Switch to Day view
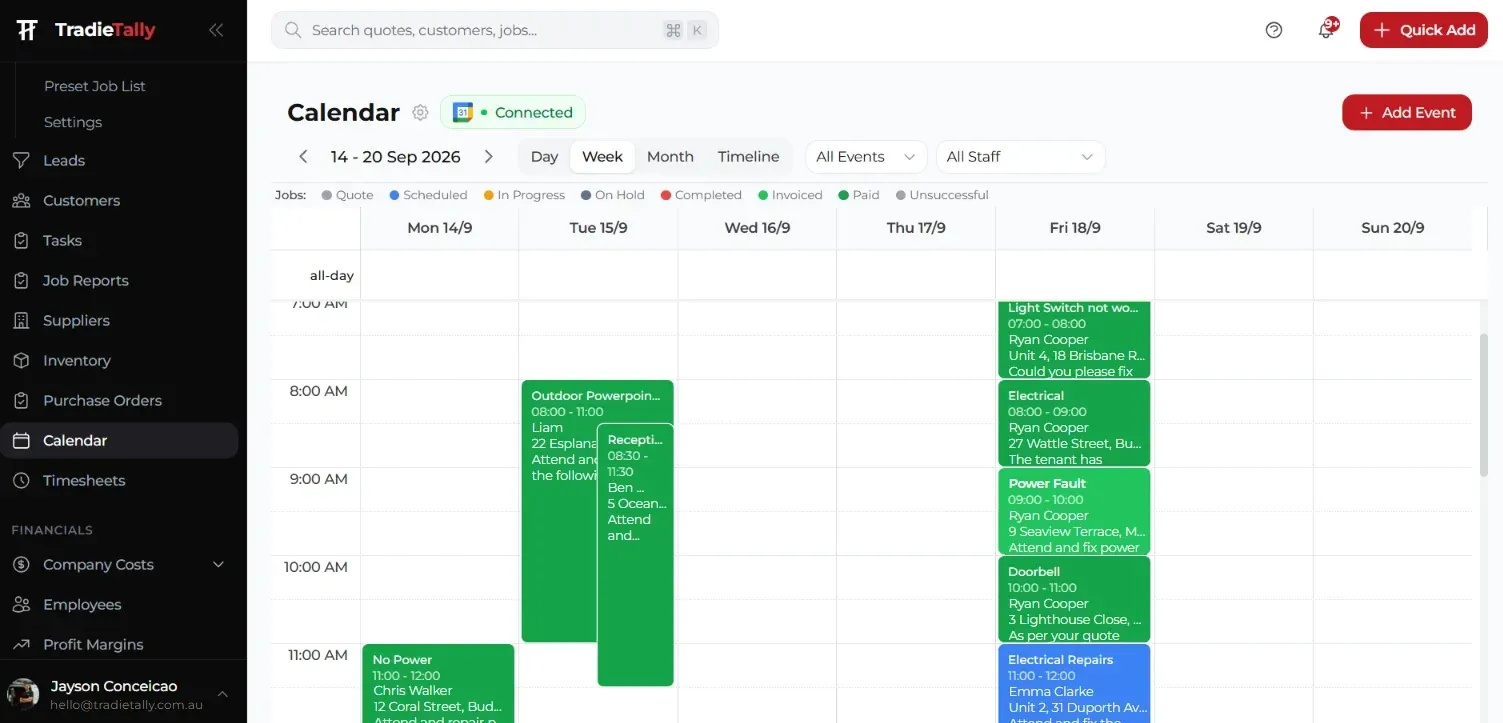1503x723 pixels. tap(544, 157)
